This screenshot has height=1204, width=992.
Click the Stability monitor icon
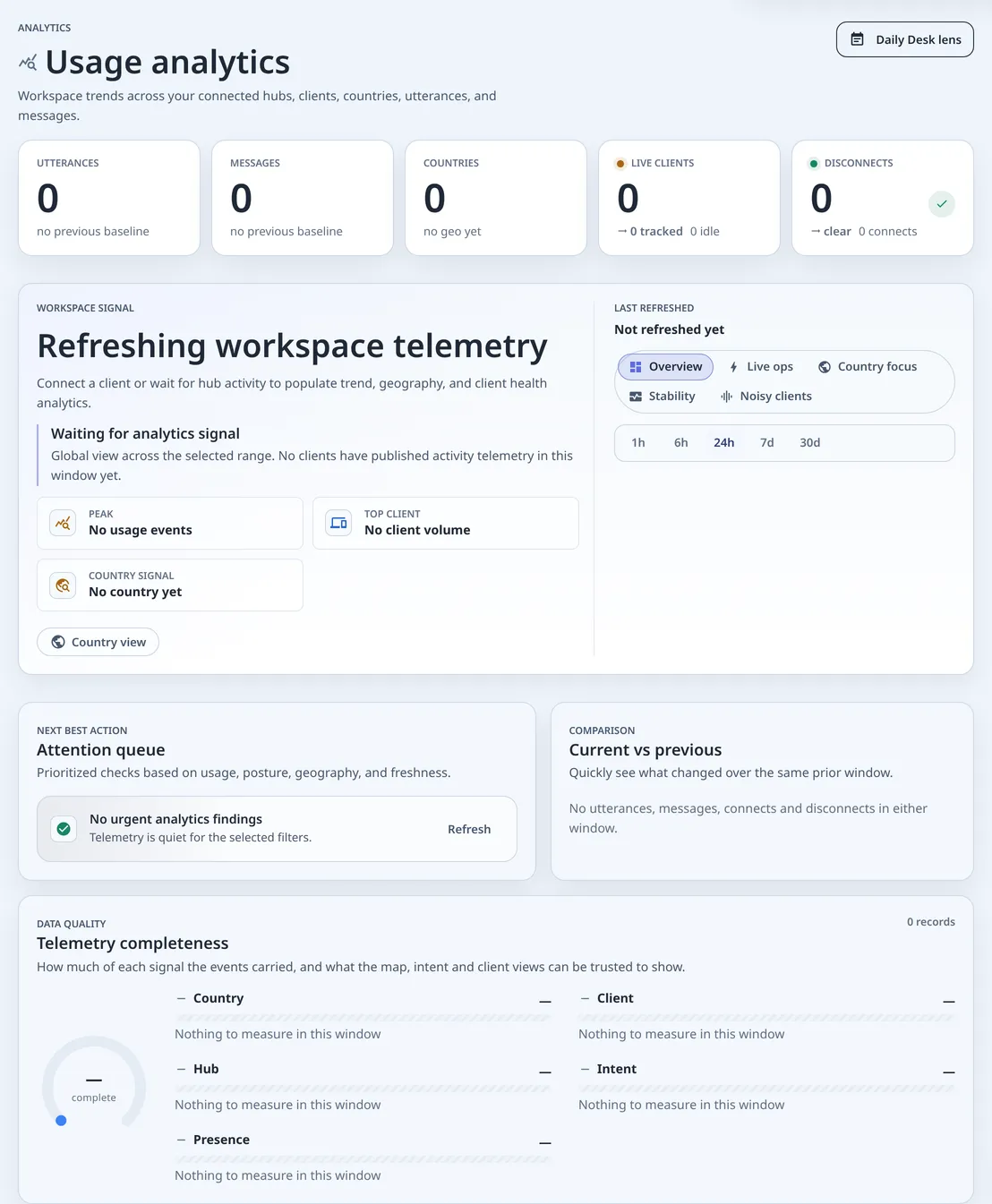[x=636, y=397]
